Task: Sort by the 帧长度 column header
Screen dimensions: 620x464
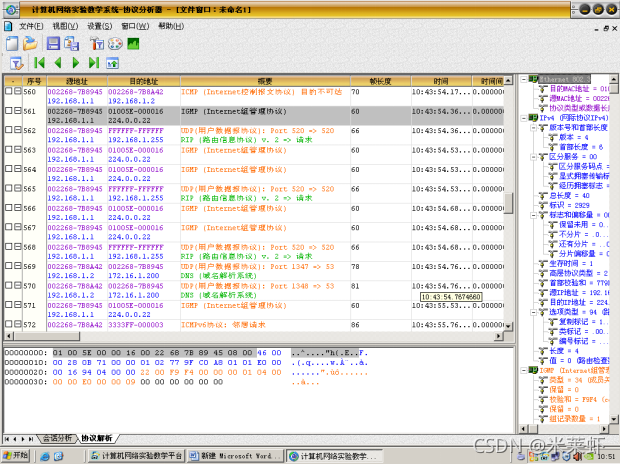Action: 380,81
